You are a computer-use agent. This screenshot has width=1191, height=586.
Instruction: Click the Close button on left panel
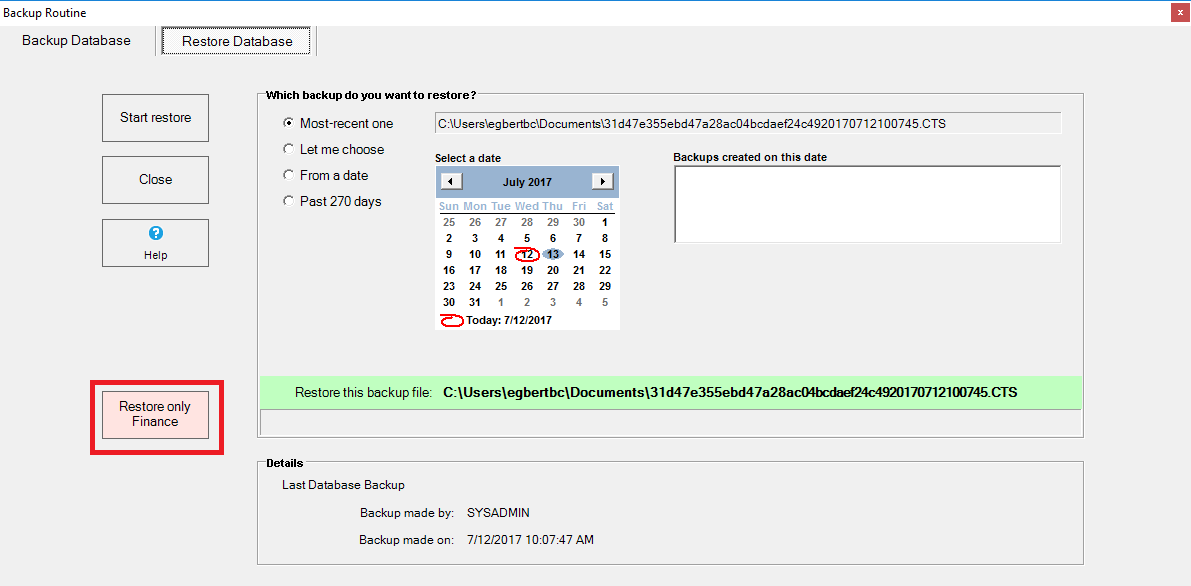[x=155, y=180]
